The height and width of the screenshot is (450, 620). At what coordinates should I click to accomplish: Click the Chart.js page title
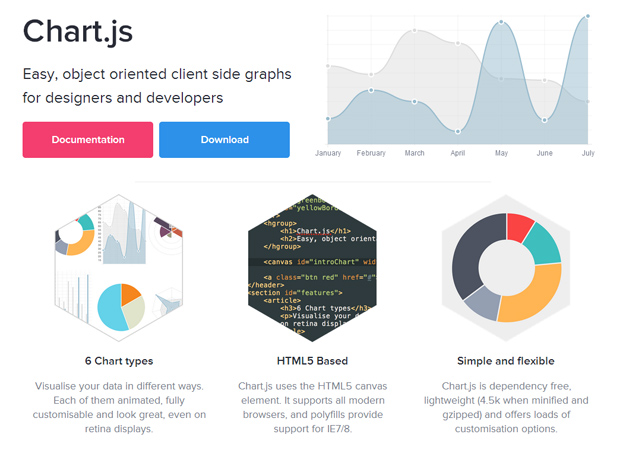click(x=78, y=32)
